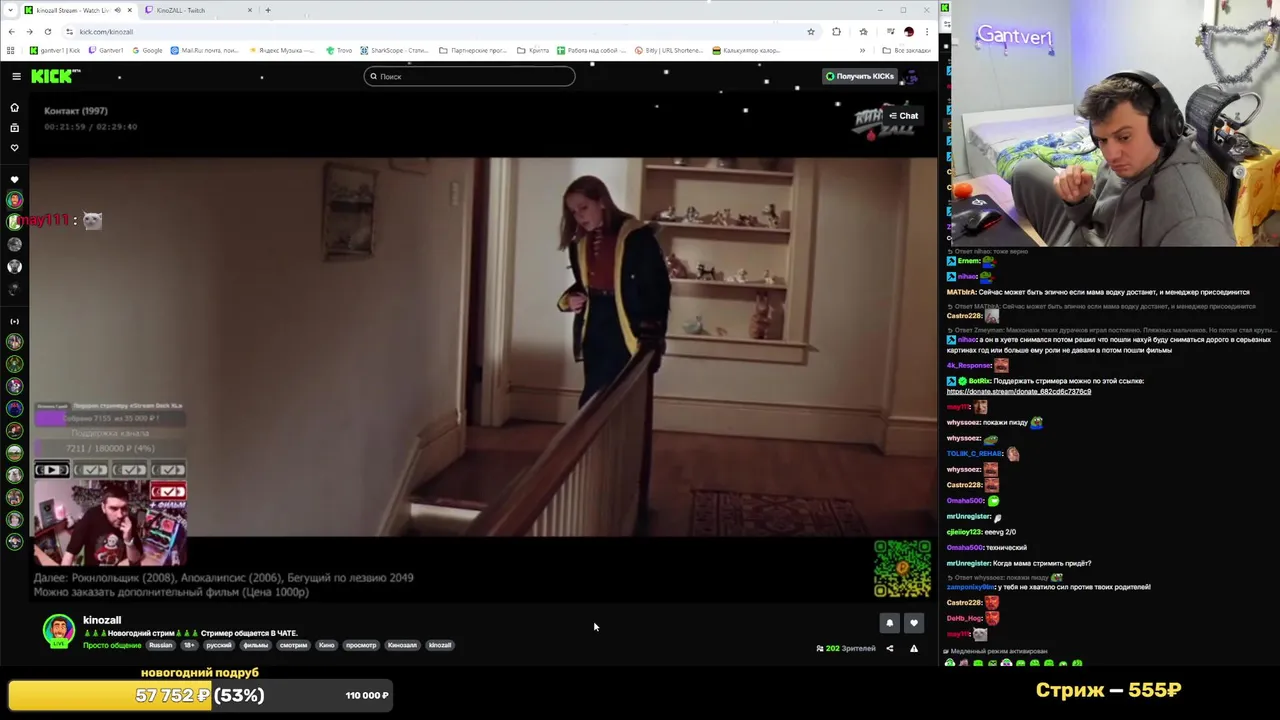Open the gantver1 | Kick bookmark

pyautogui.click(x=56, y=50)
